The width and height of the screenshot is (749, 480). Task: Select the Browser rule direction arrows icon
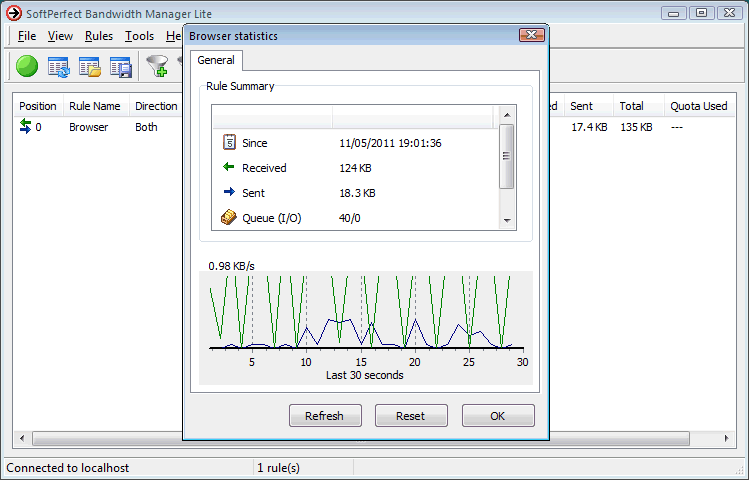click(25, 127)
